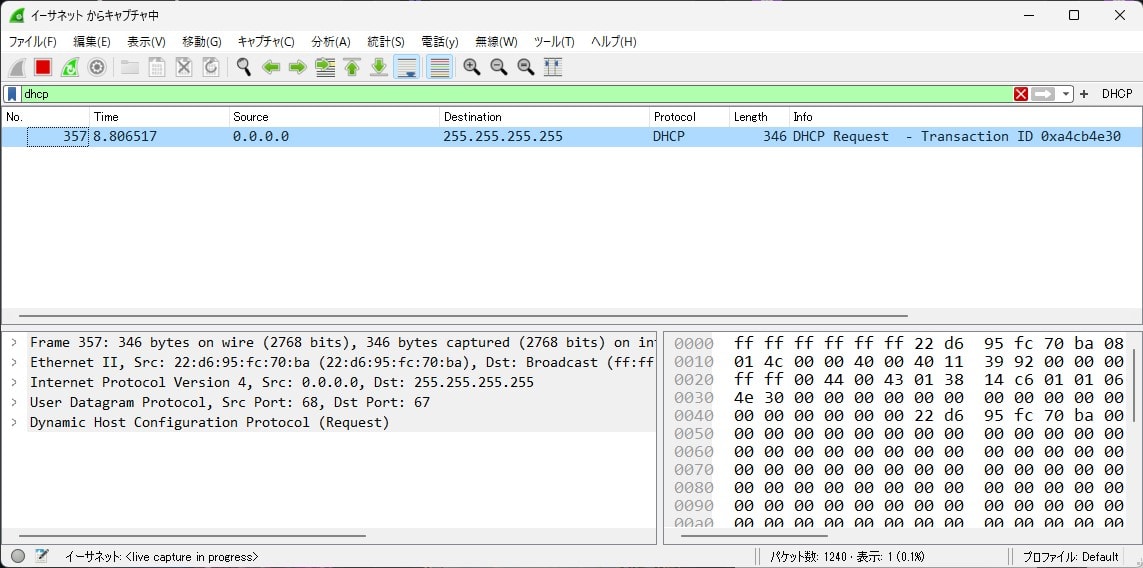1143x568 pixels.
Task: Sort by the Source column header
Action: click(335, 117)
